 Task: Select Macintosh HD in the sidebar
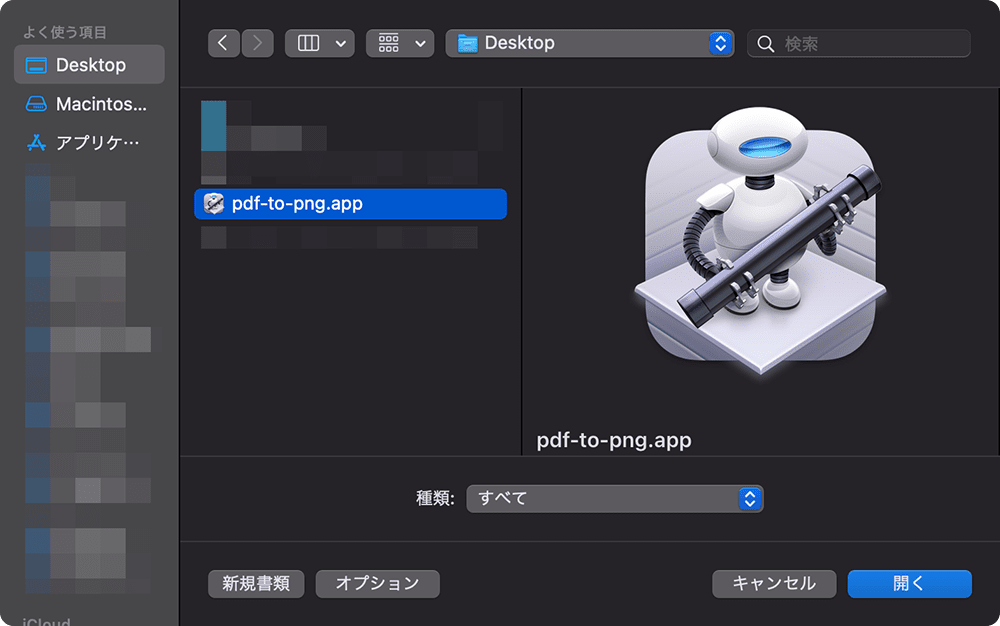coord(89,104)
